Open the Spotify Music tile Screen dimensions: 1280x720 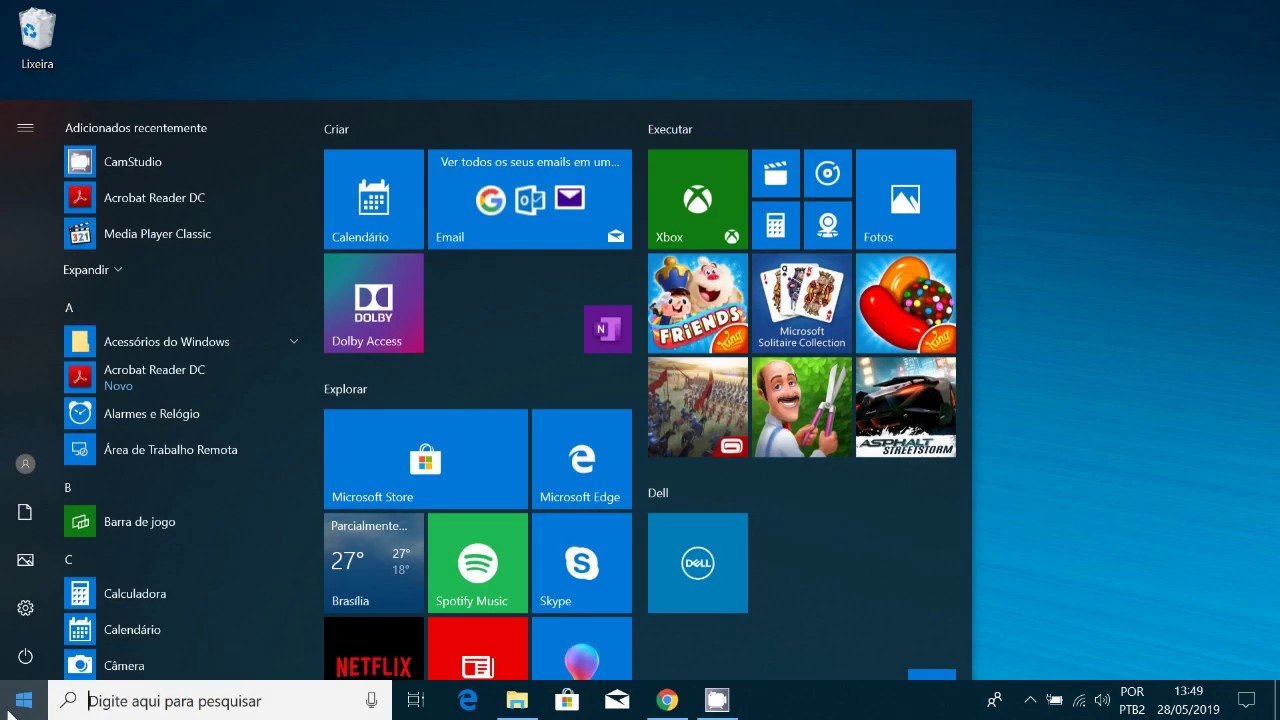tap(477, 563)
